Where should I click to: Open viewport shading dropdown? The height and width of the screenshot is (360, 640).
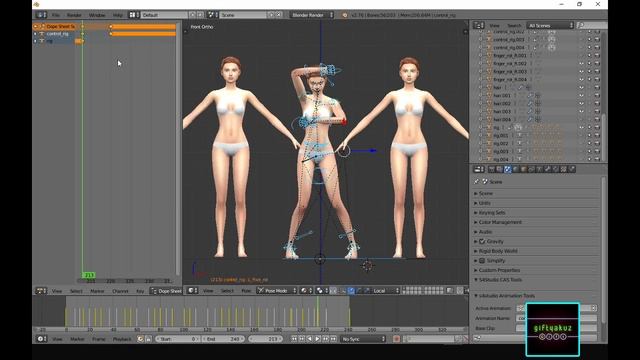point(306,291)
